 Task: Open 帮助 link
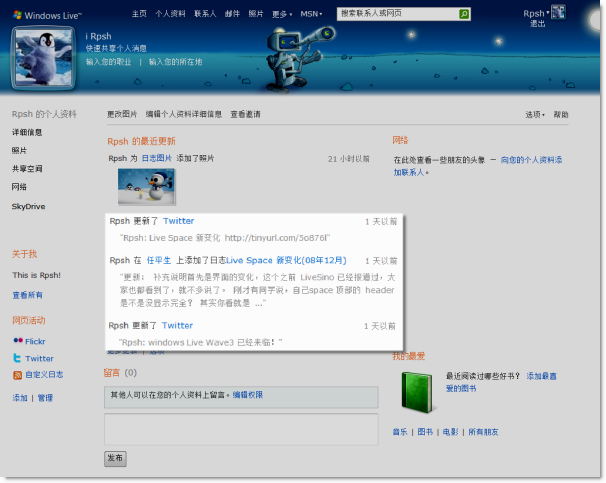[561, 114]
